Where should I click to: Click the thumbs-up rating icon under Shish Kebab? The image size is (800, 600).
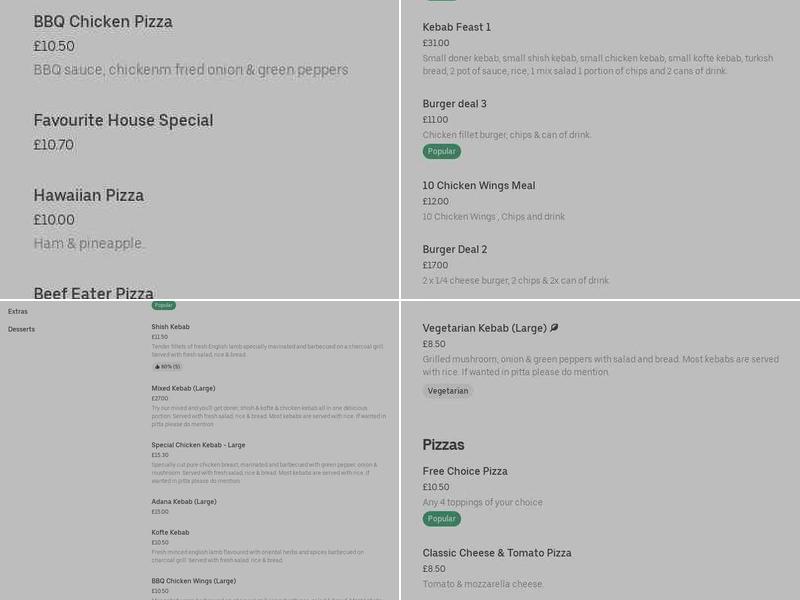pyautogui.click(x=157, y=367)
